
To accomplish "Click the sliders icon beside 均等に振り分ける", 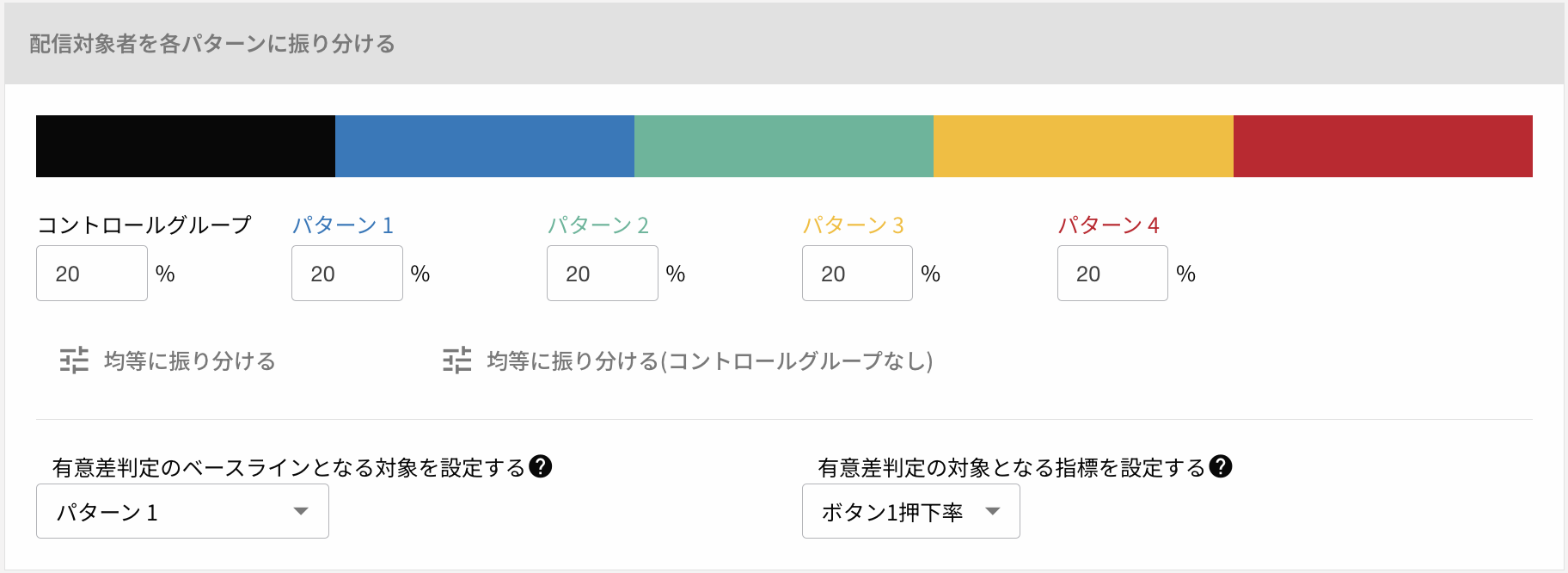I will click(74, 360).
